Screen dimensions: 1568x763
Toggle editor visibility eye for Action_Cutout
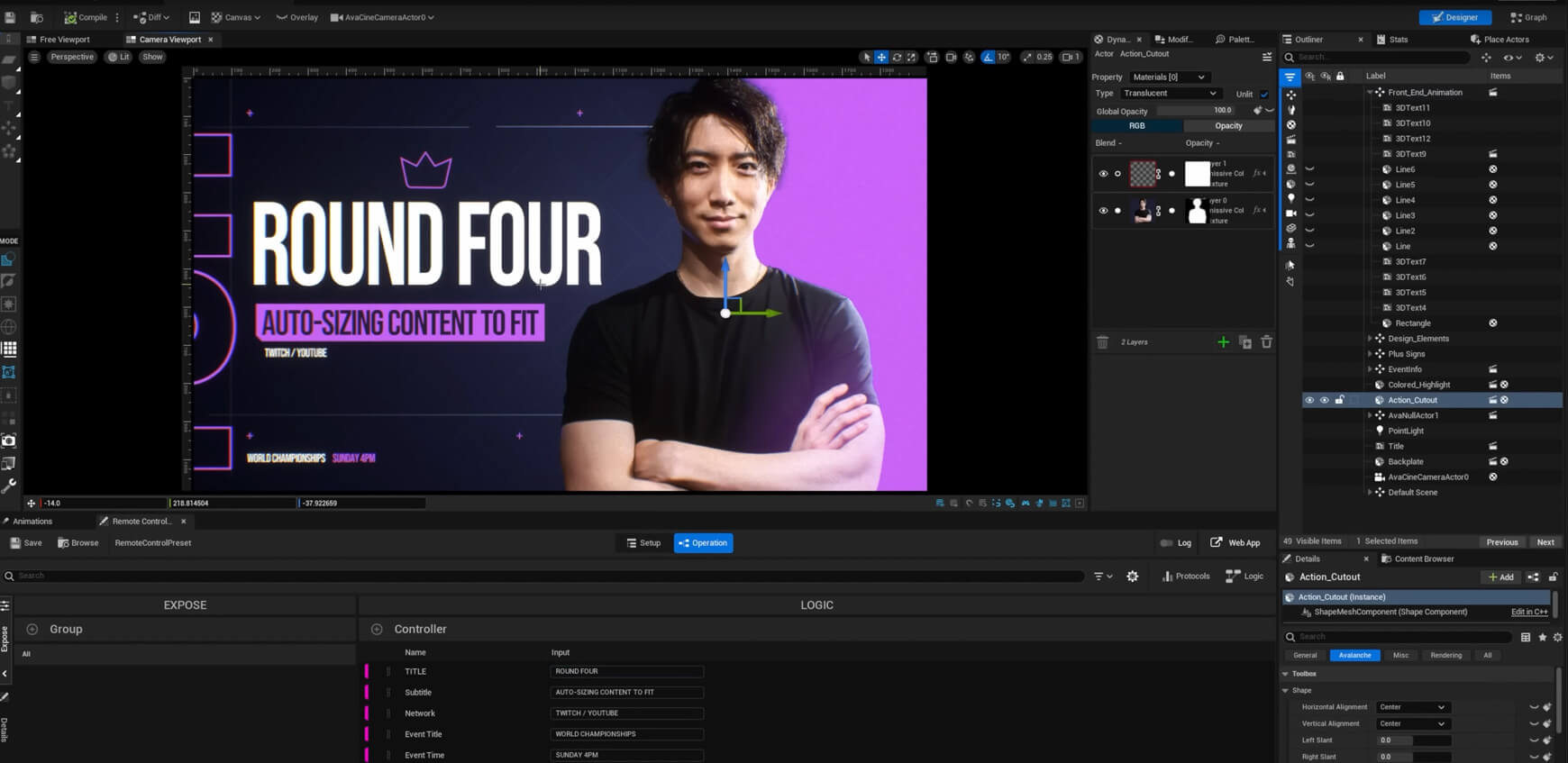[x=1309, y=400]
